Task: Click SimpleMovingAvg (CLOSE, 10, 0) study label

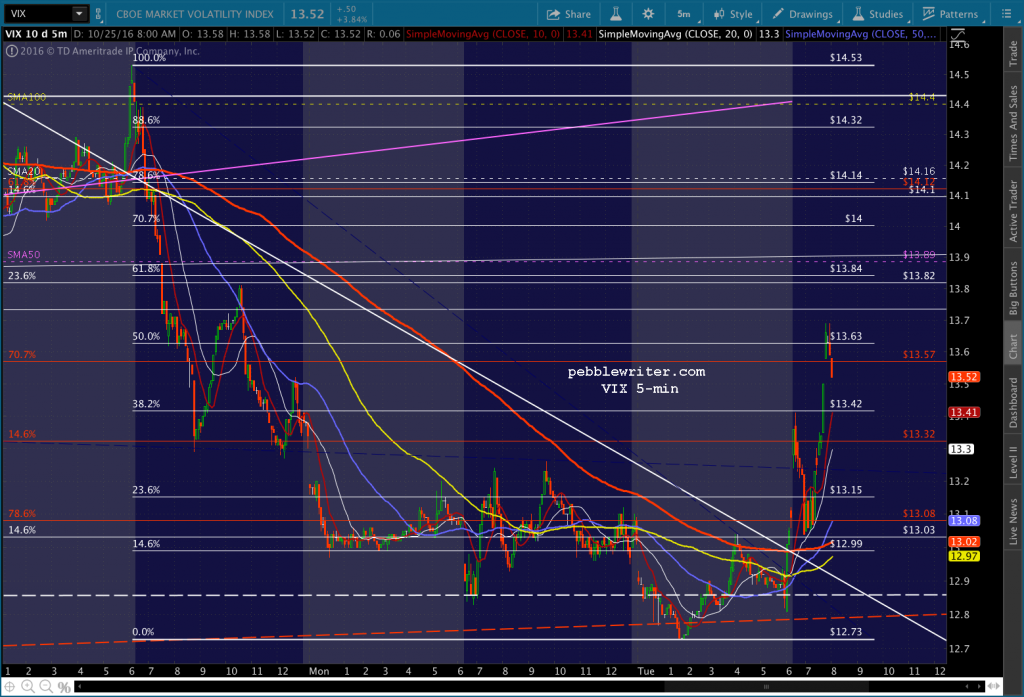Action: click(483, 34)
